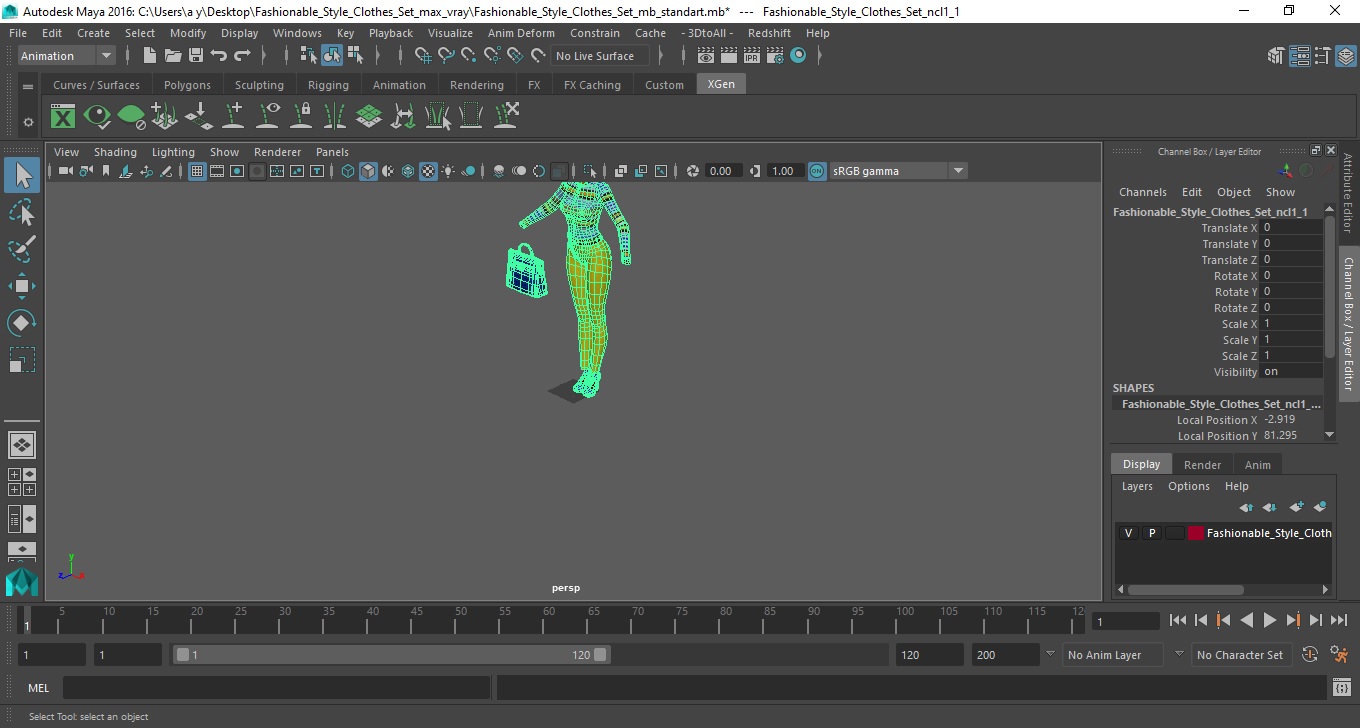Switch to the Polygons shelf tab
The image size is (1360, 728).
(x=187, y=85)
